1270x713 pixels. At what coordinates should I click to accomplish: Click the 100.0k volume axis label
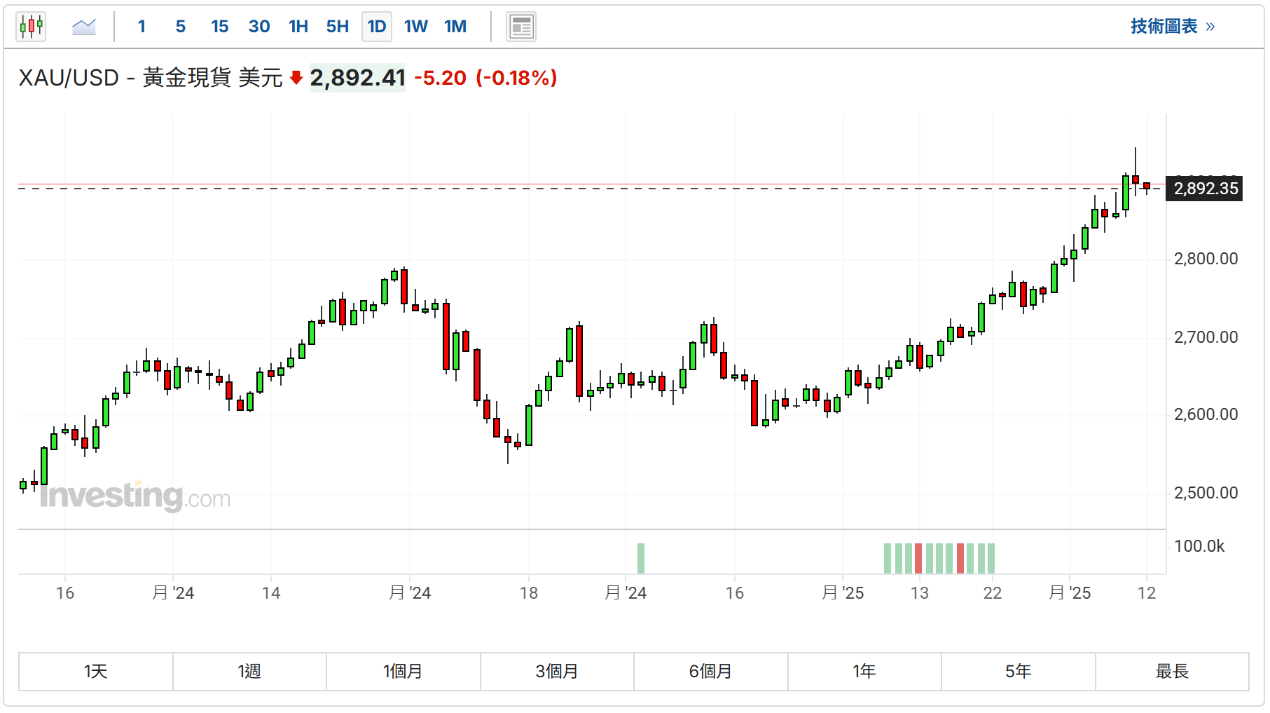tap(1199, 546)
